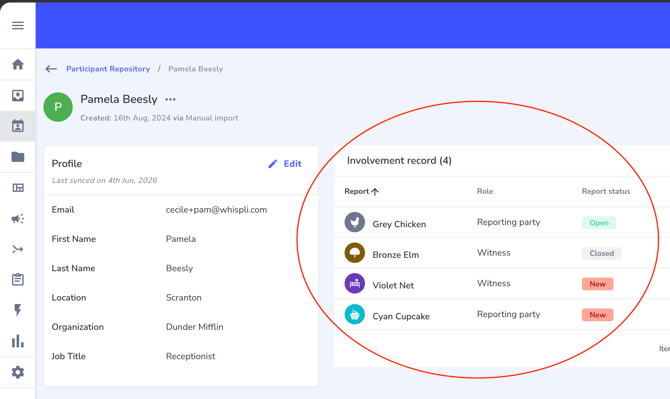Open the Bronze Elm report
The image size is (670, 399).
(x=396, y=255)
